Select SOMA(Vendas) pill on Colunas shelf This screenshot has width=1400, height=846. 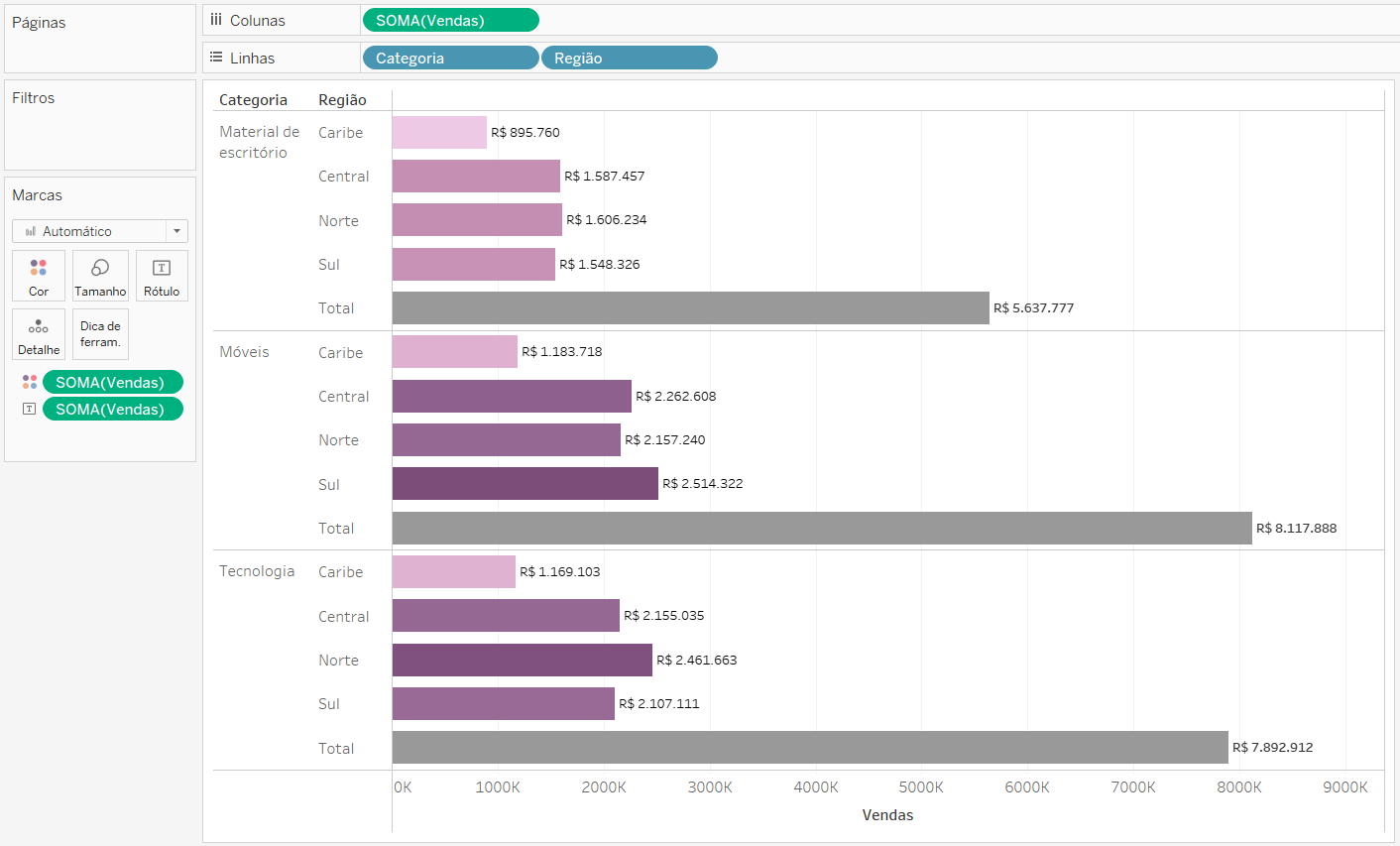(451, 20)
